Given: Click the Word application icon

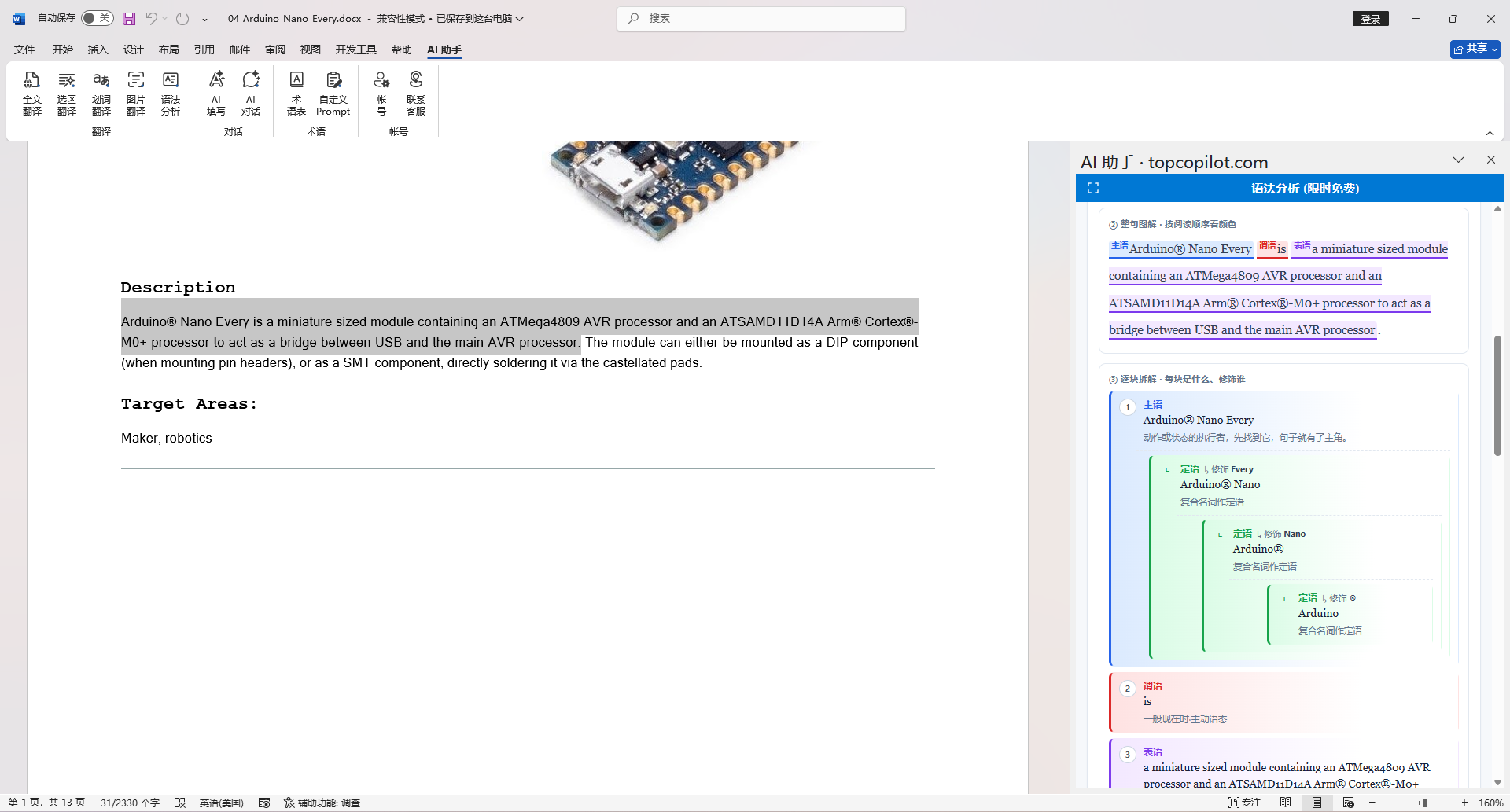Looking at the screenshot, I should tap(19, 18).
